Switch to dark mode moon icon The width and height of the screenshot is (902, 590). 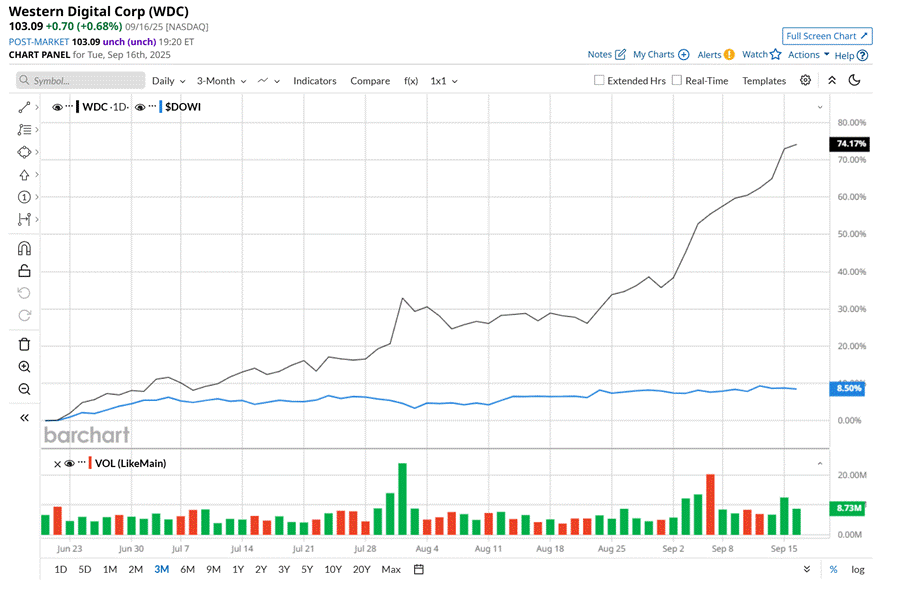coord(855,81)
